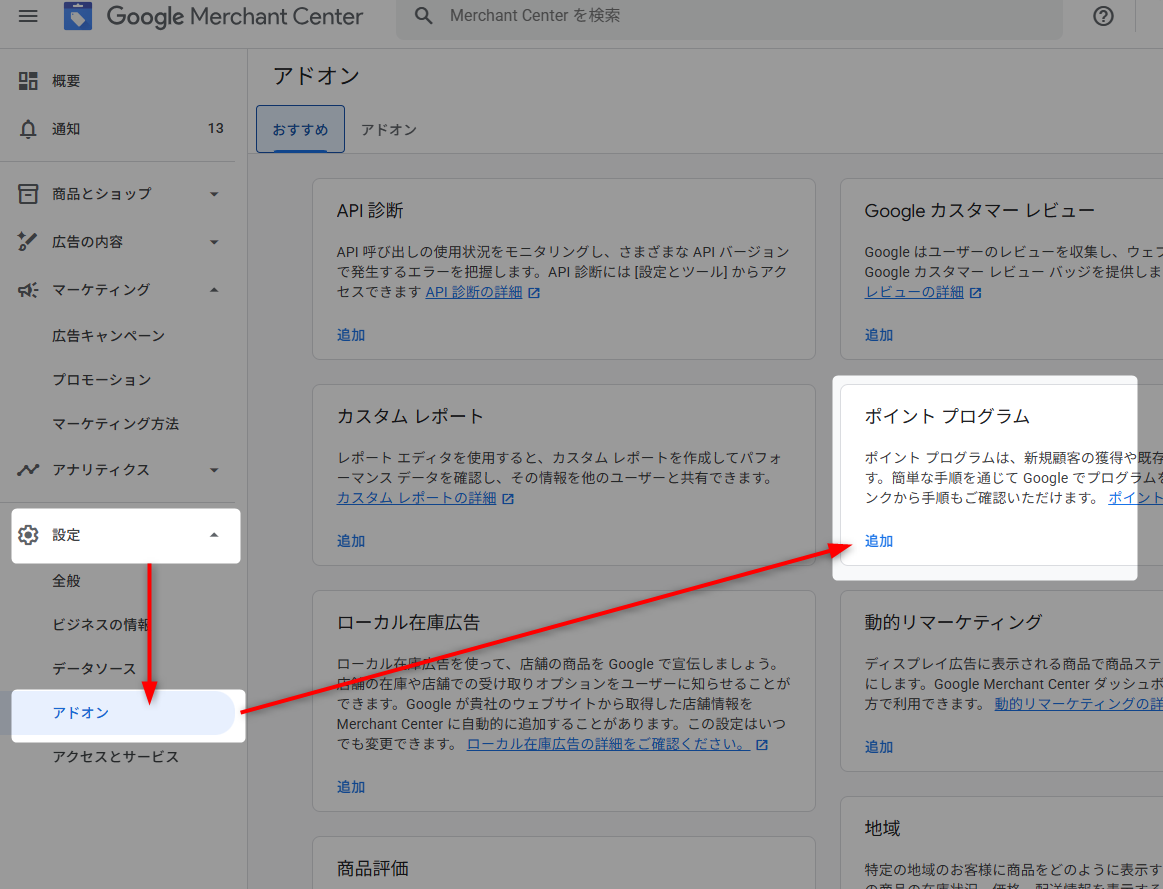1163x889 pixels.
Task: Click the 商品とショップ store icon
Action: point(28,194)
